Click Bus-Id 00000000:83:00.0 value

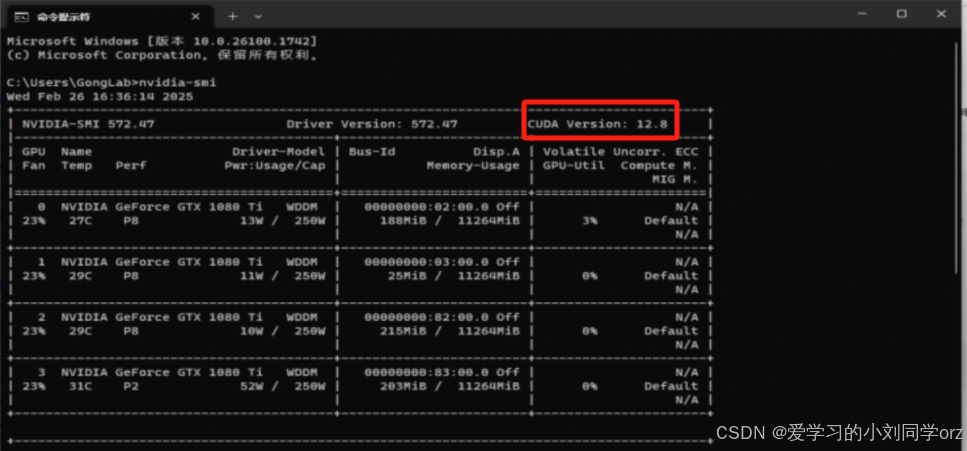[427, 373]
